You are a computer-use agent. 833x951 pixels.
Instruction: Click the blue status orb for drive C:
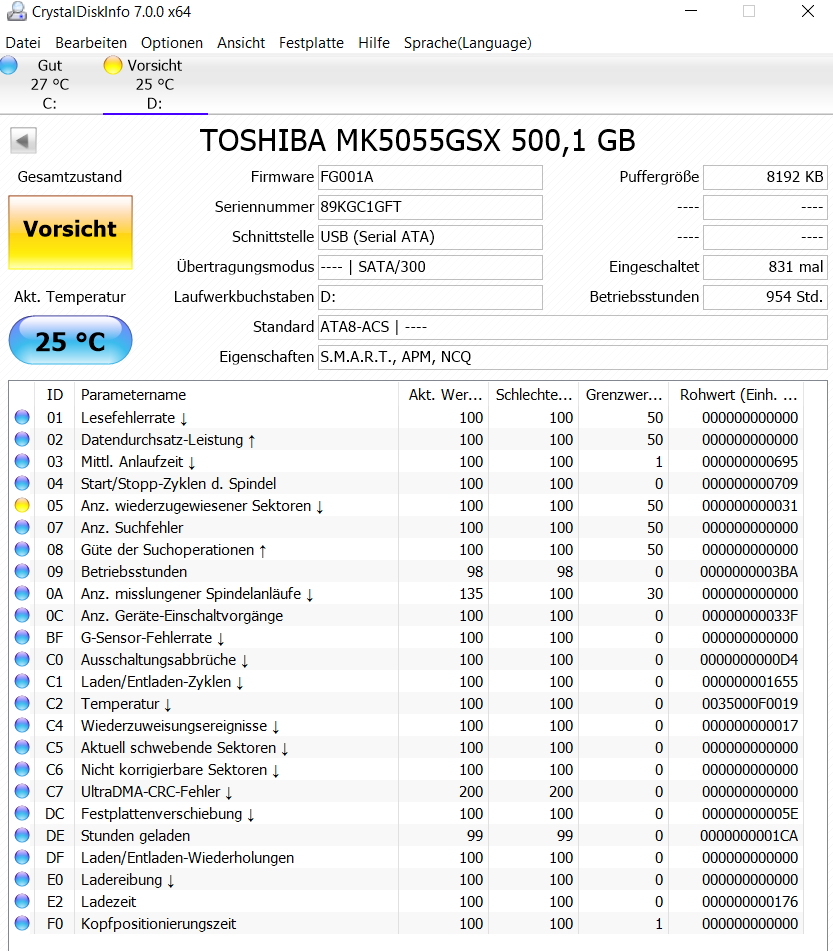pyautogui.click(x=8, y=66)
